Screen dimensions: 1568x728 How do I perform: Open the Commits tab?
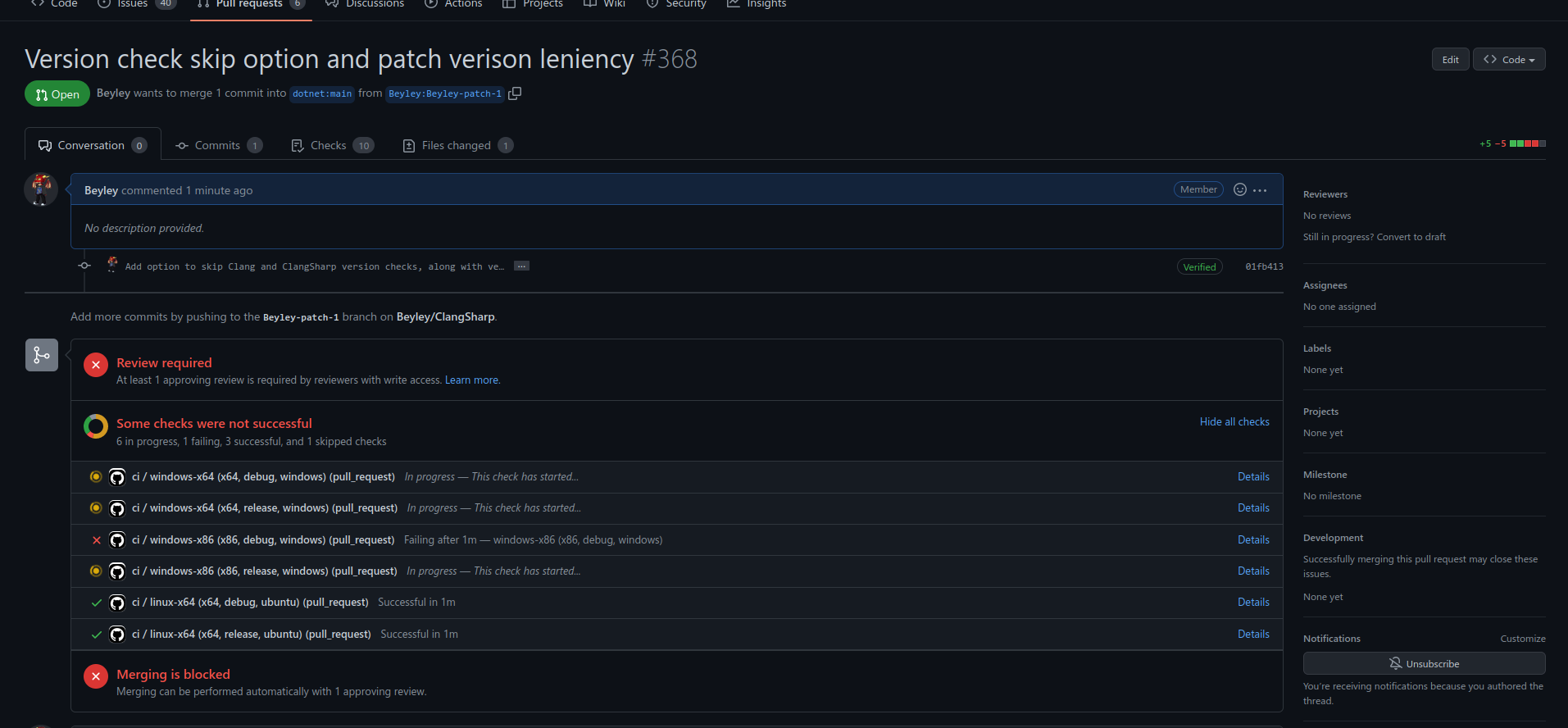219,145
